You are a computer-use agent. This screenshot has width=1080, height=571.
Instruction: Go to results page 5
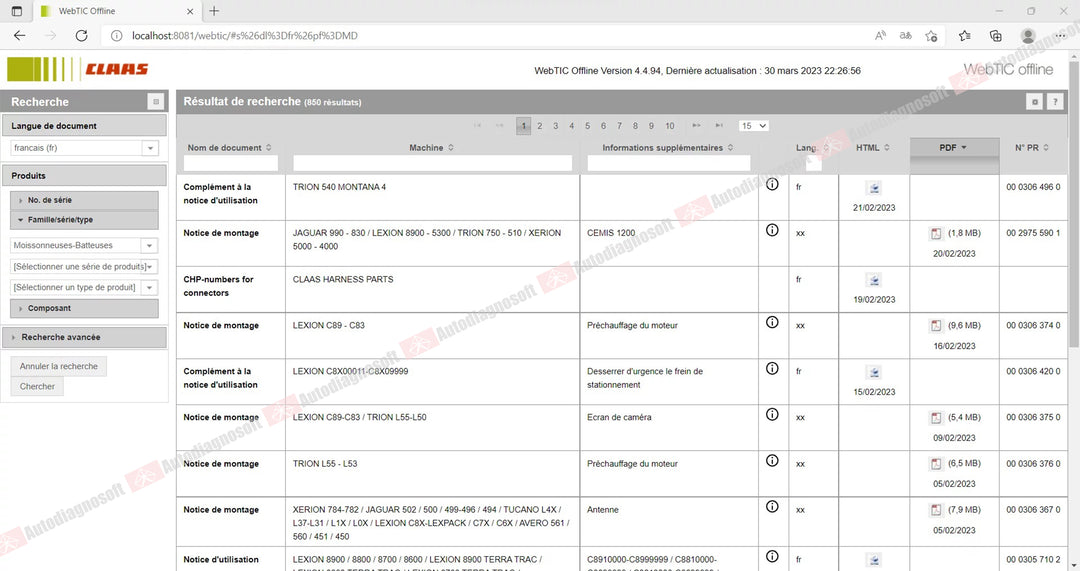point(588,126)
